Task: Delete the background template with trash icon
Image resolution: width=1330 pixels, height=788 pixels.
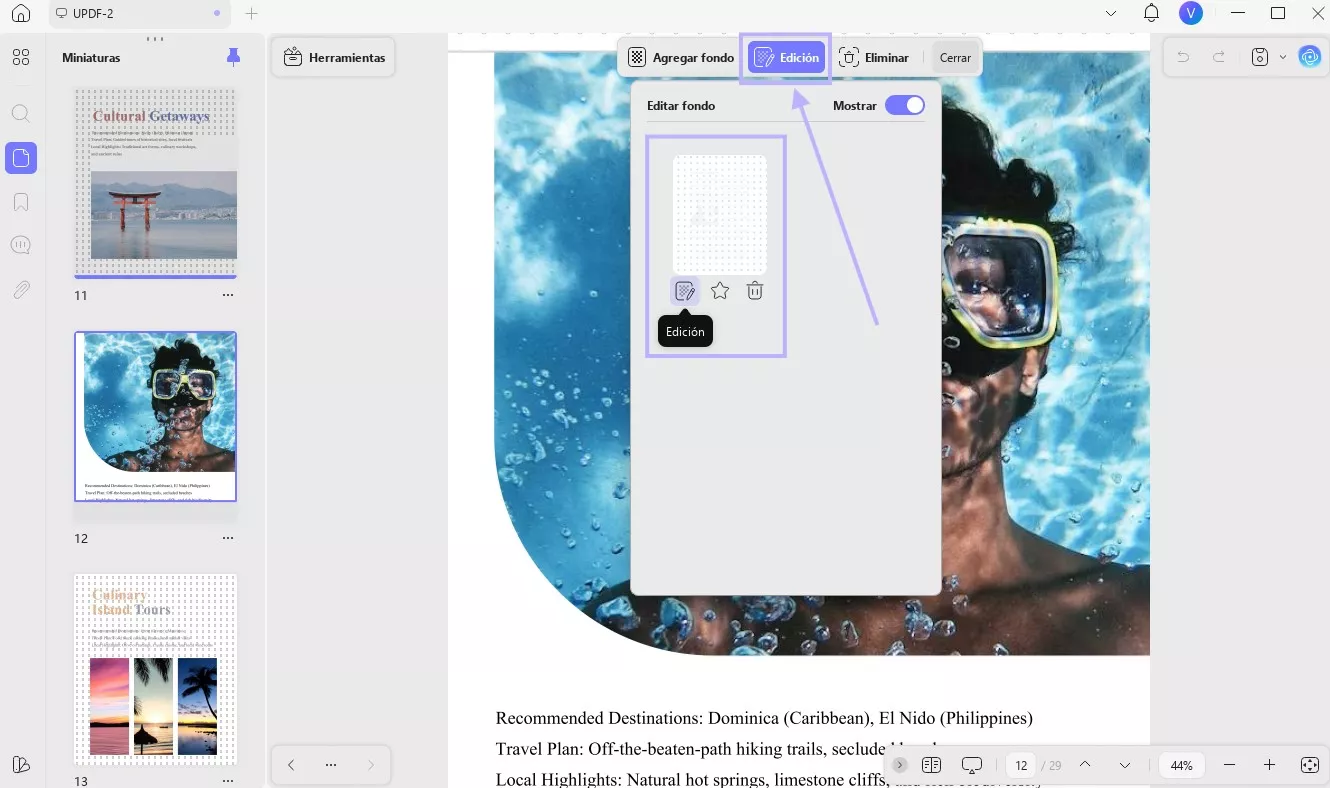Action: pyautogui.click(x=755, y=291)
